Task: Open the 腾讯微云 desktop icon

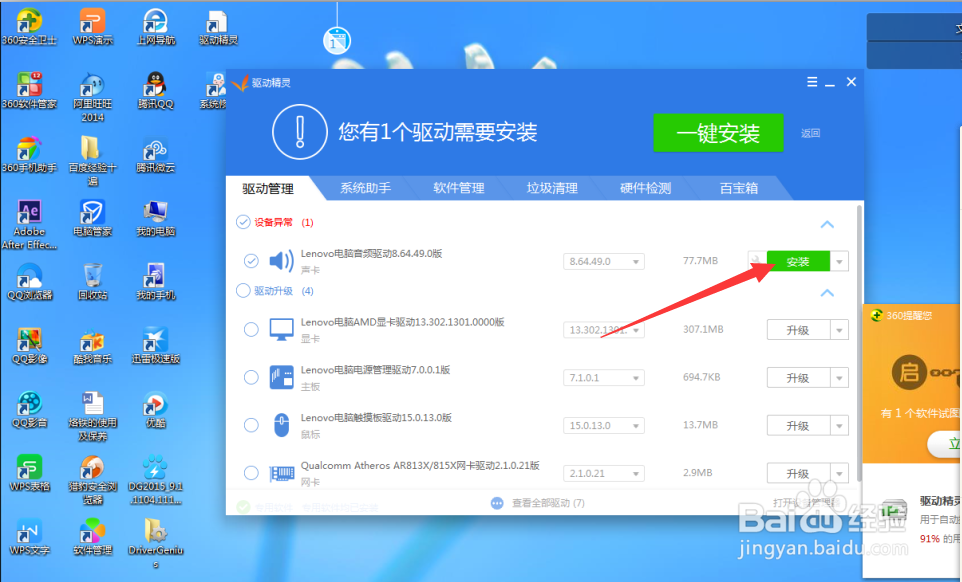Action: [156, 155]
